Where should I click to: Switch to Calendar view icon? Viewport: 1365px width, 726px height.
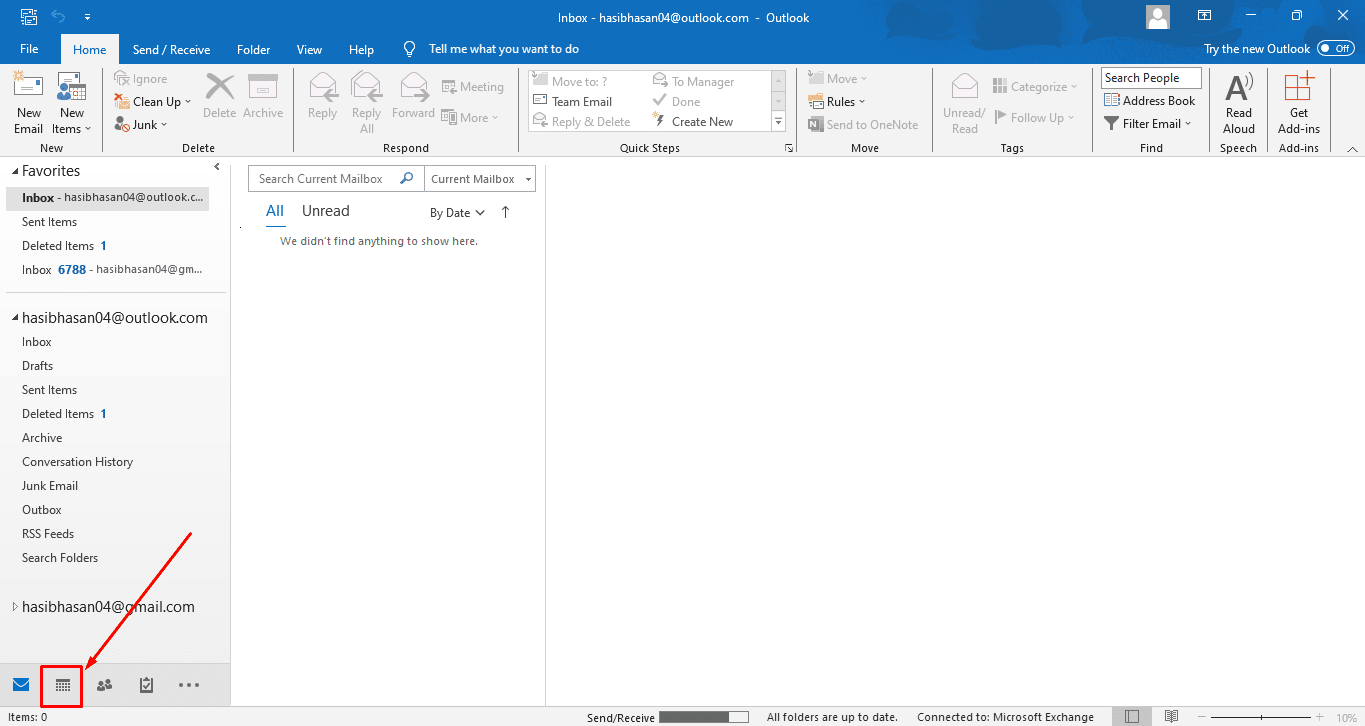pyautogui.click(x=62, y=685)
